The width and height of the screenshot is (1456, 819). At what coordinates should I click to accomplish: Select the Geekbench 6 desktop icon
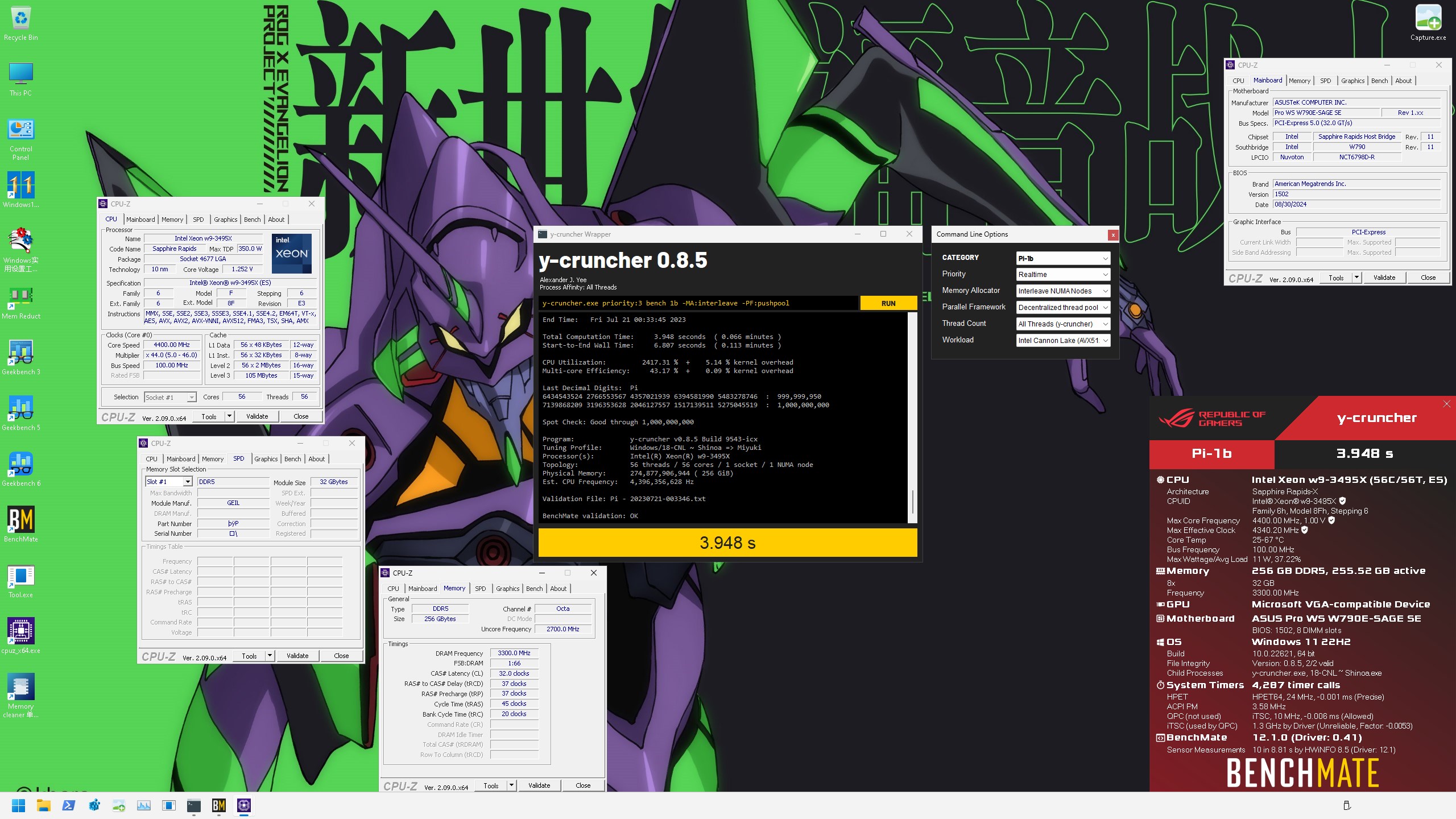click(x=21, y=469)
